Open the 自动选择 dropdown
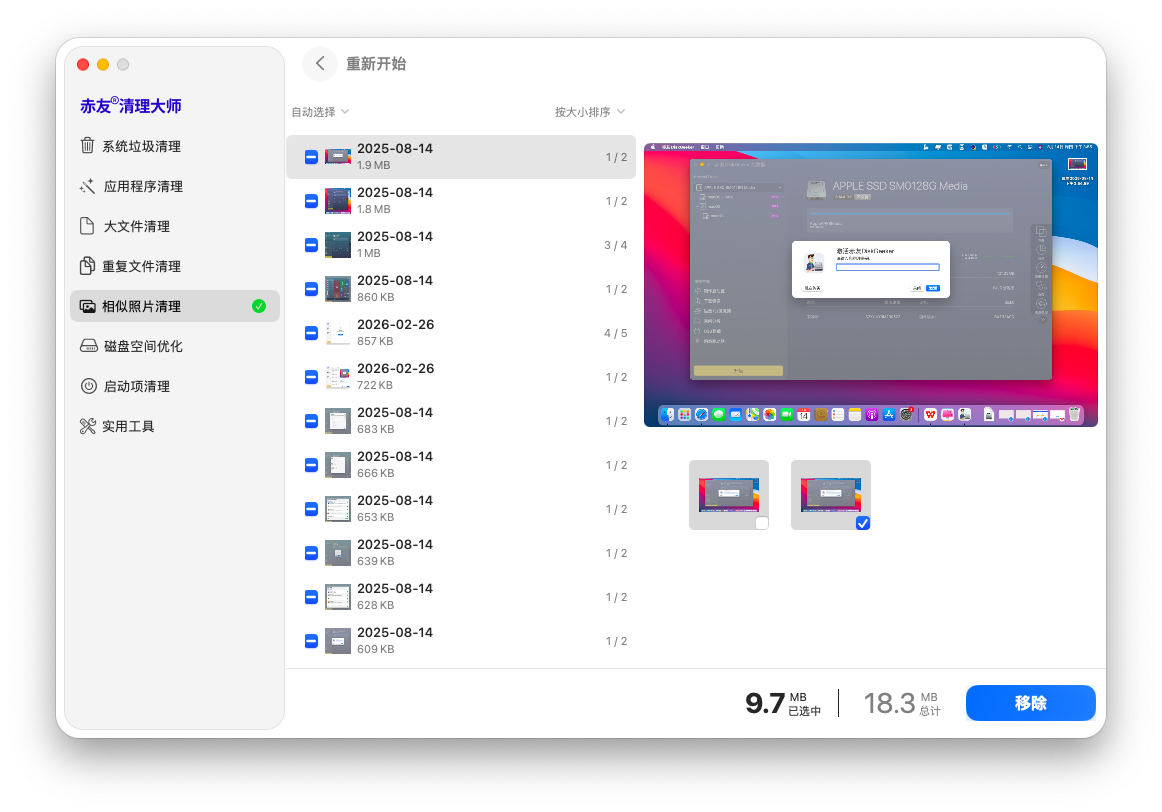The image size is (1162, 812). [x=319, y=112]
